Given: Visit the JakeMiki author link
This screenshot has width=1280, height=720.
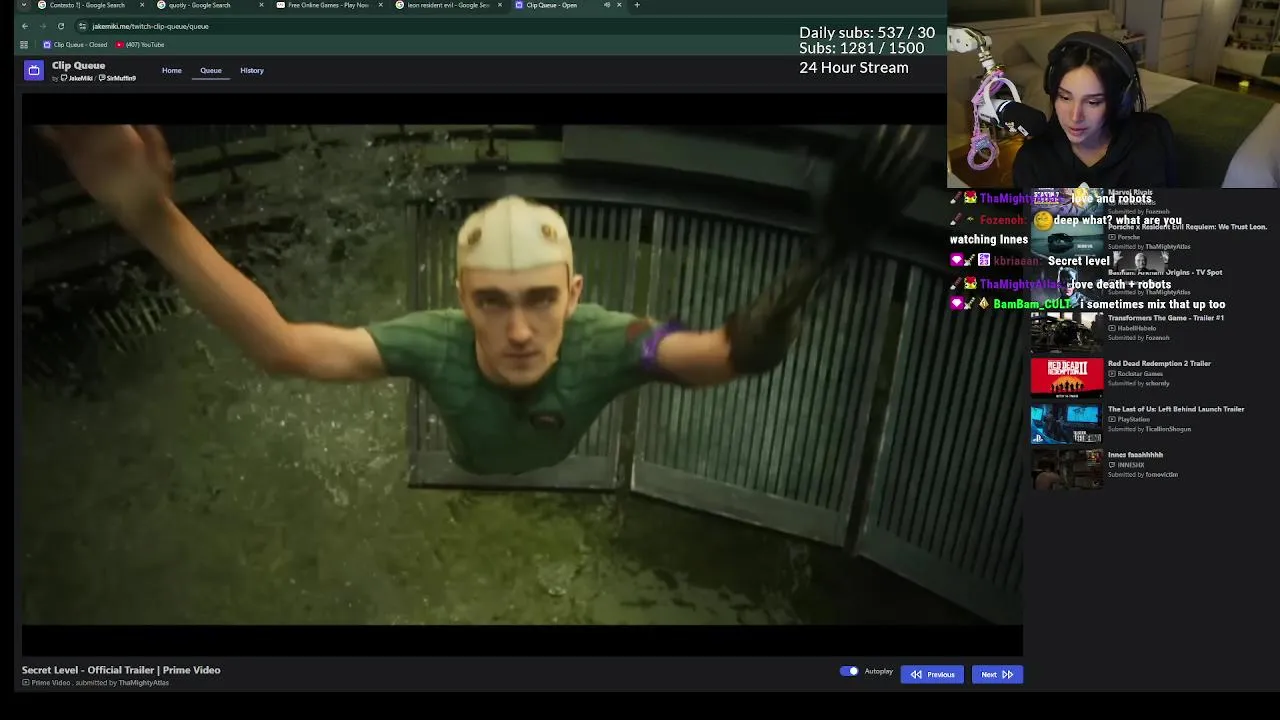Looking at the screenshot, I should coord(77,78).
